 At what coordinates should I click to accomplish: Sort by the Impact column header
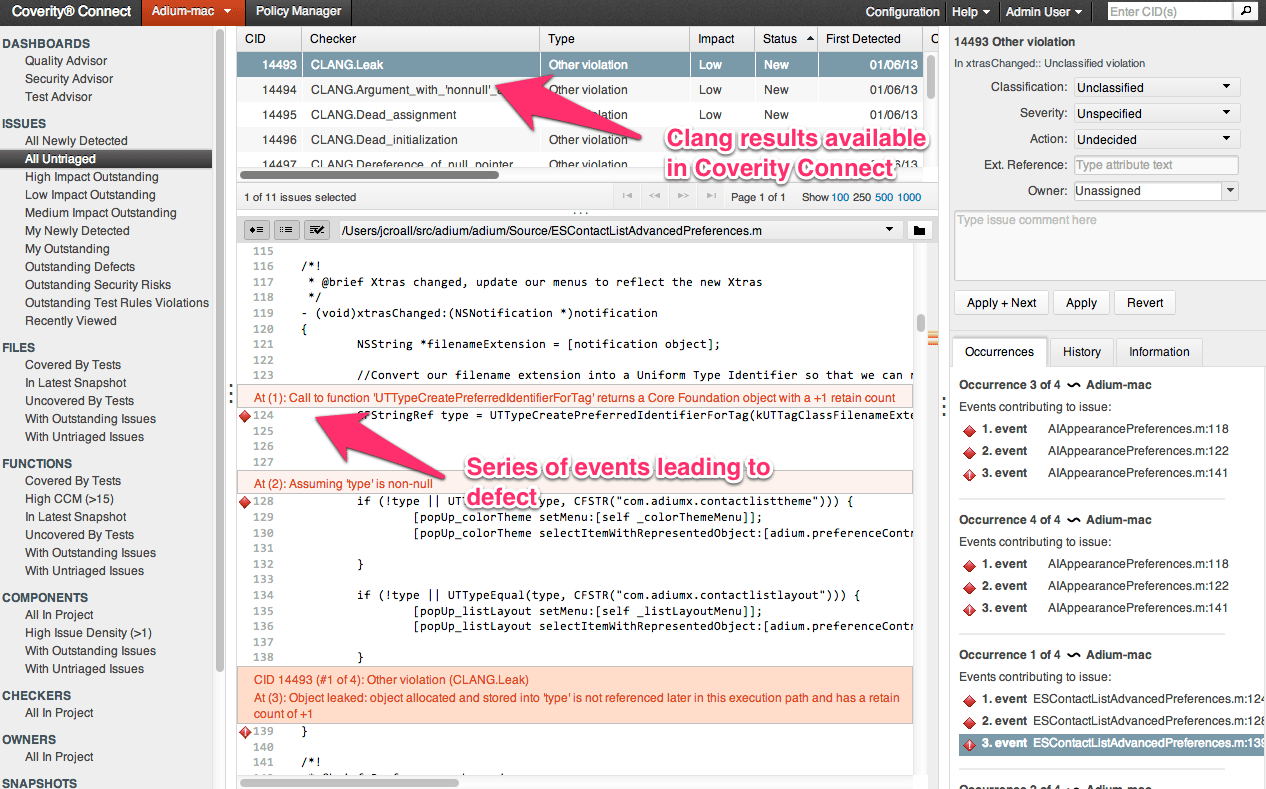click(x=722, y=39)
